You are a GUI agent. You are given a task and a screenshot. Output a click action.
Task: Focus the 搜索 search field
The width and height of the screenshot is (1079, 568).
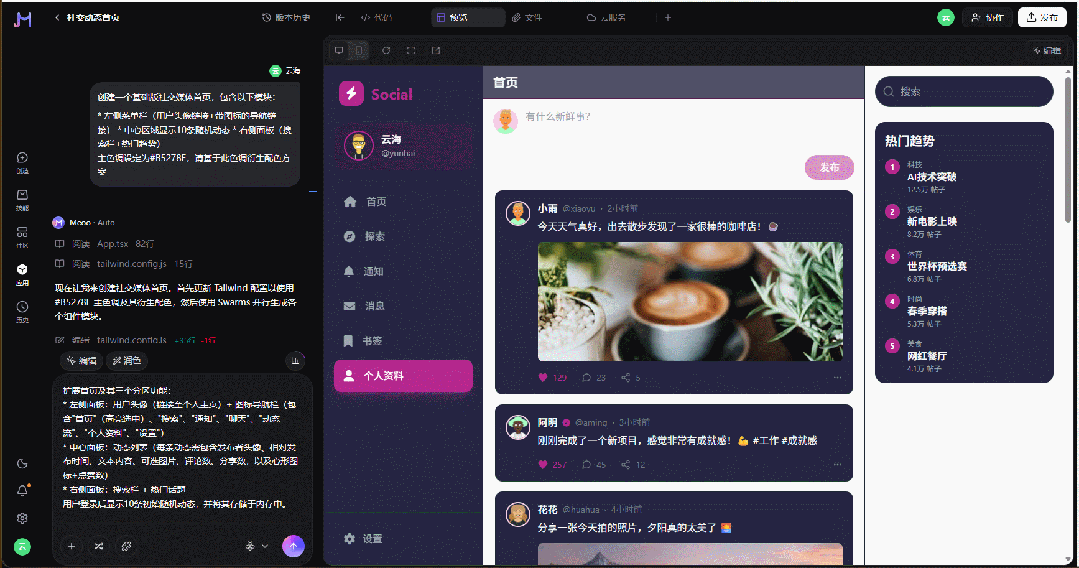point(964,92)
